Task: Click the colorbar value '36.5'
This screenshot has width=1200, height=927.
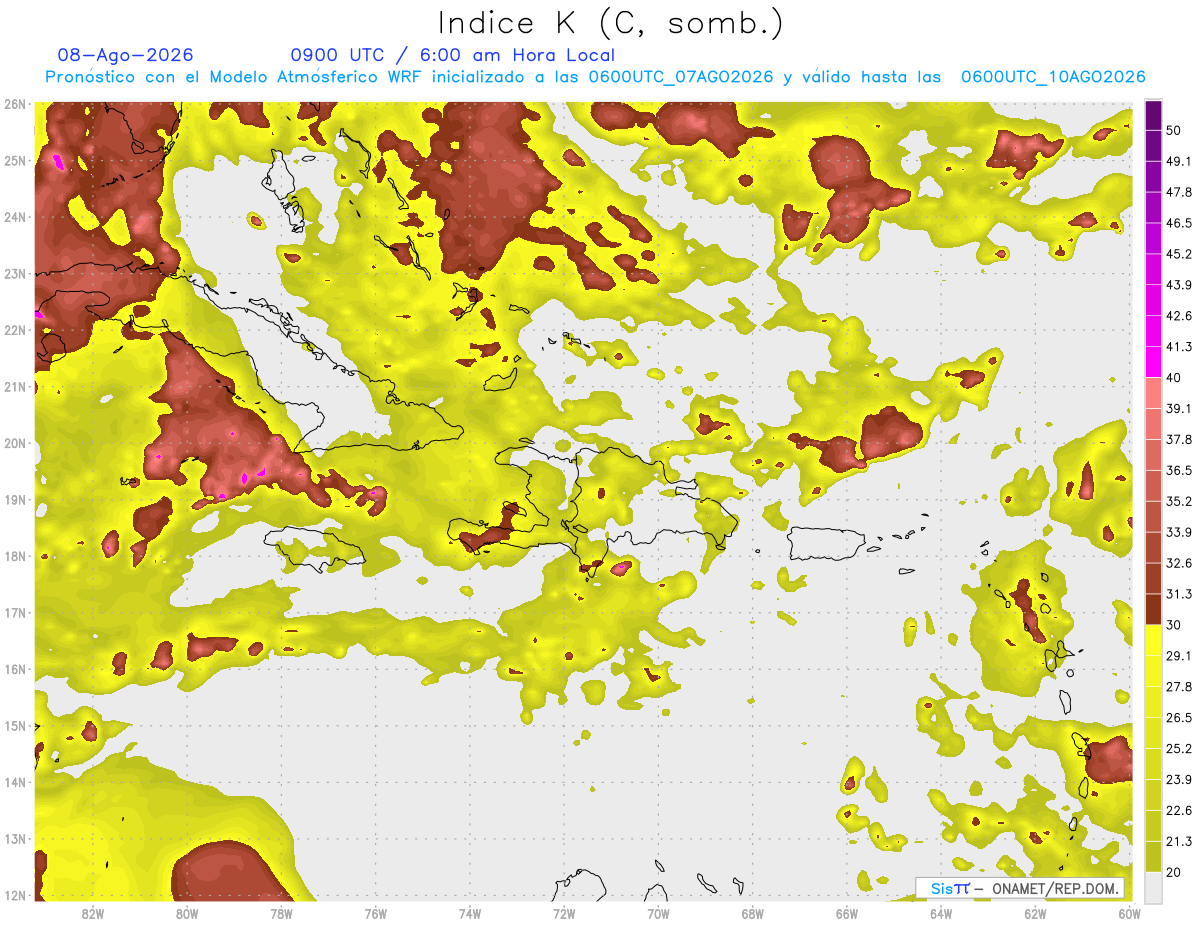Action: click(x=1179, y=470)
